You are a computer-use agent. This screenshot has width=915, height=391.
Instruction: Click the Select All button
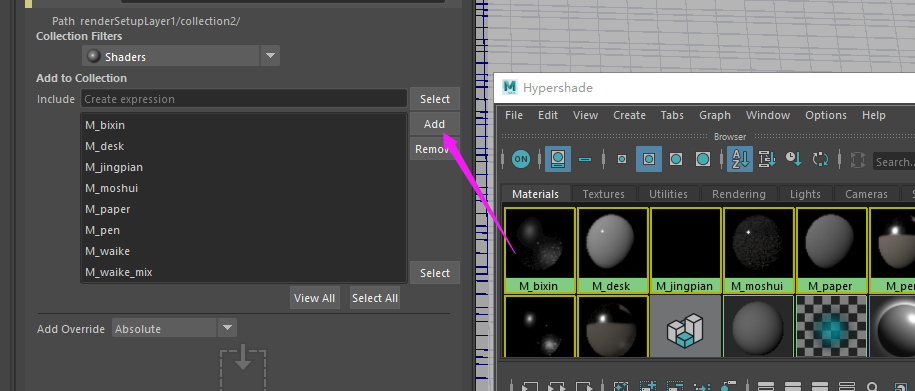[x=375, y=298]
